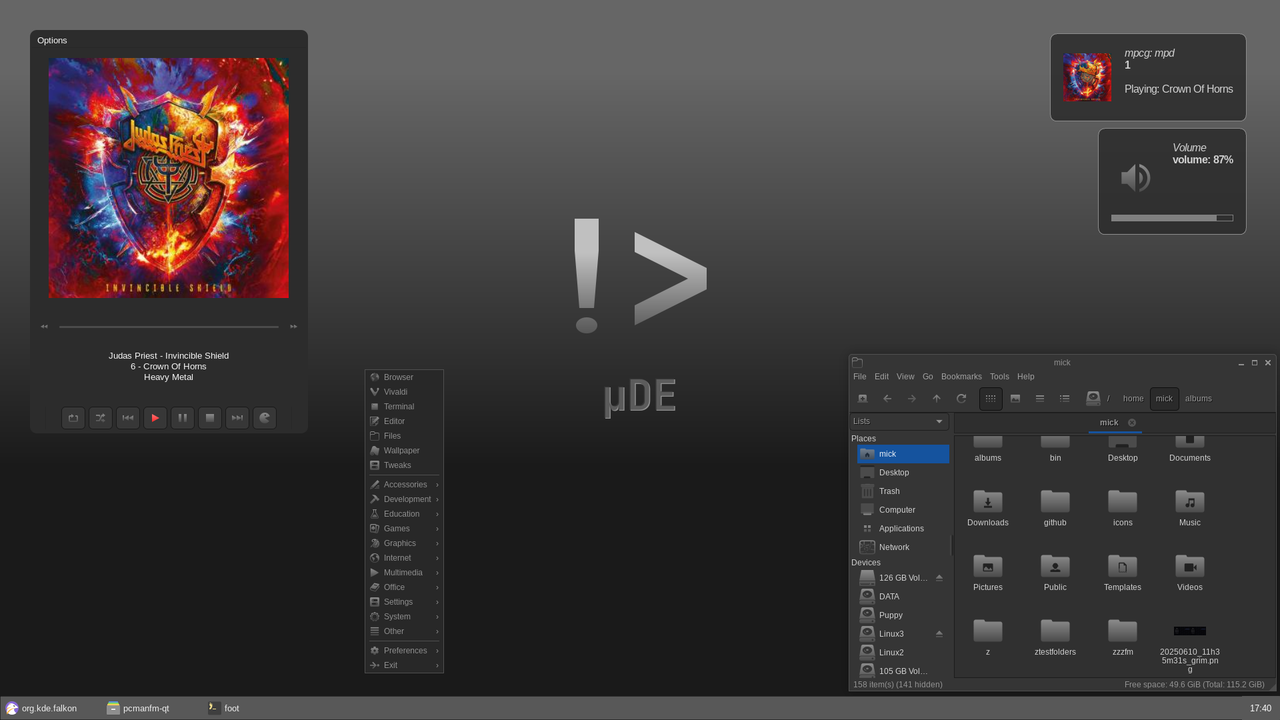This screenshot has height=720, width=1280.
Task: Click the fast-forward arrows right of seek bar
Action: coord(293,326)
